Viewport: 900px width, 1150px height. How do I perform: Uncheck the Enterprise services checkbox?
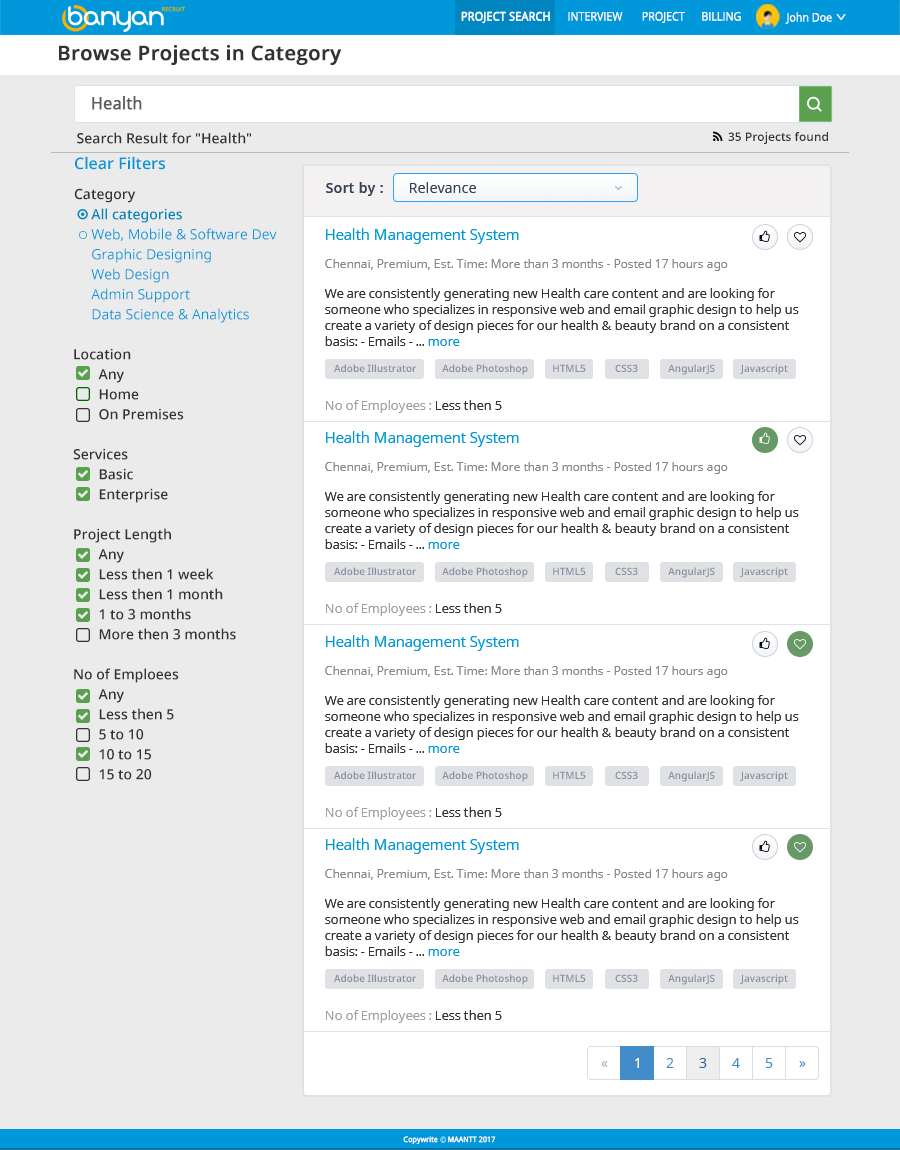point(83,494)
